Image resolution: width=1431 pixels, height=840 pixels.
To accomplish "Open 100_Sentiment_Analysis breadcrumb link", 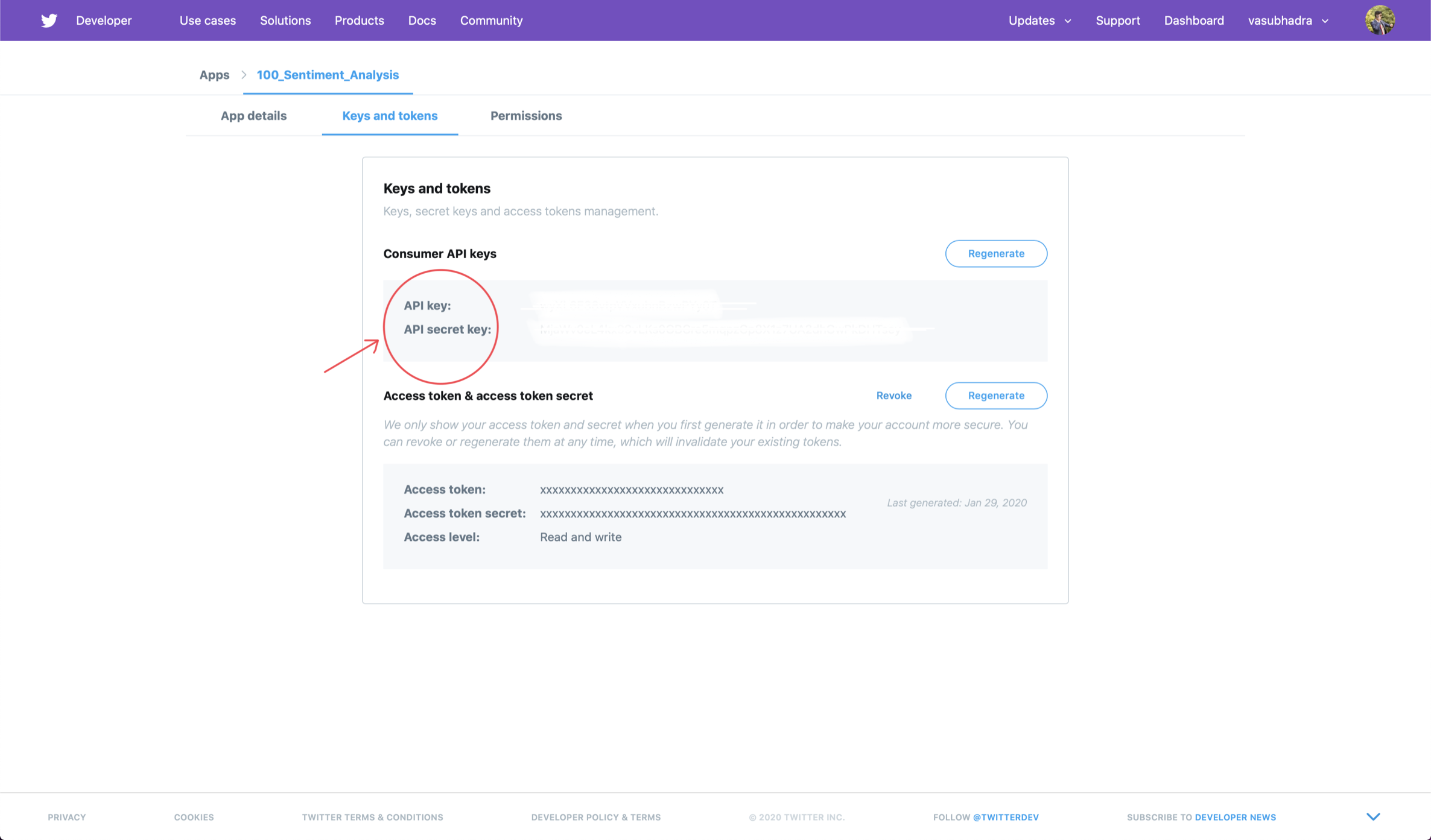I will pyautogui.click(x=328, y=75).
